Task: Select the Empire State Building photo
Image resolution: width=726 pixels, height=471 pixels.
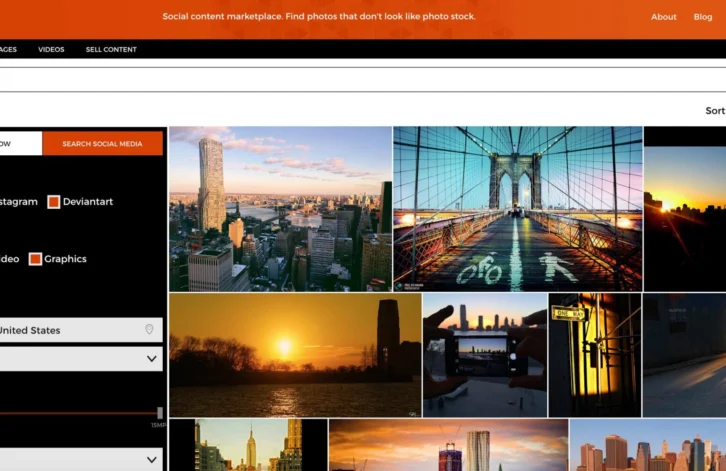Action: [248, 445]
